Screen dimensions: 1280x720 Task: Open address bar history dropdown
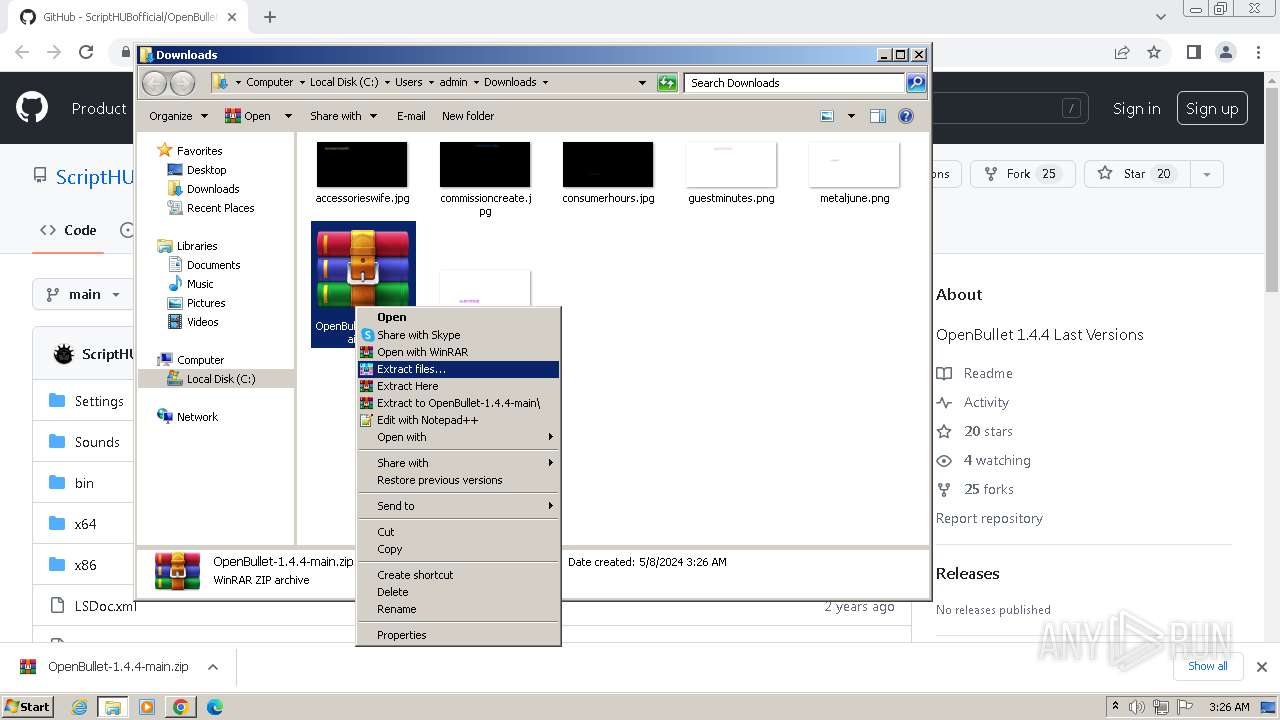tap(642, 83)
